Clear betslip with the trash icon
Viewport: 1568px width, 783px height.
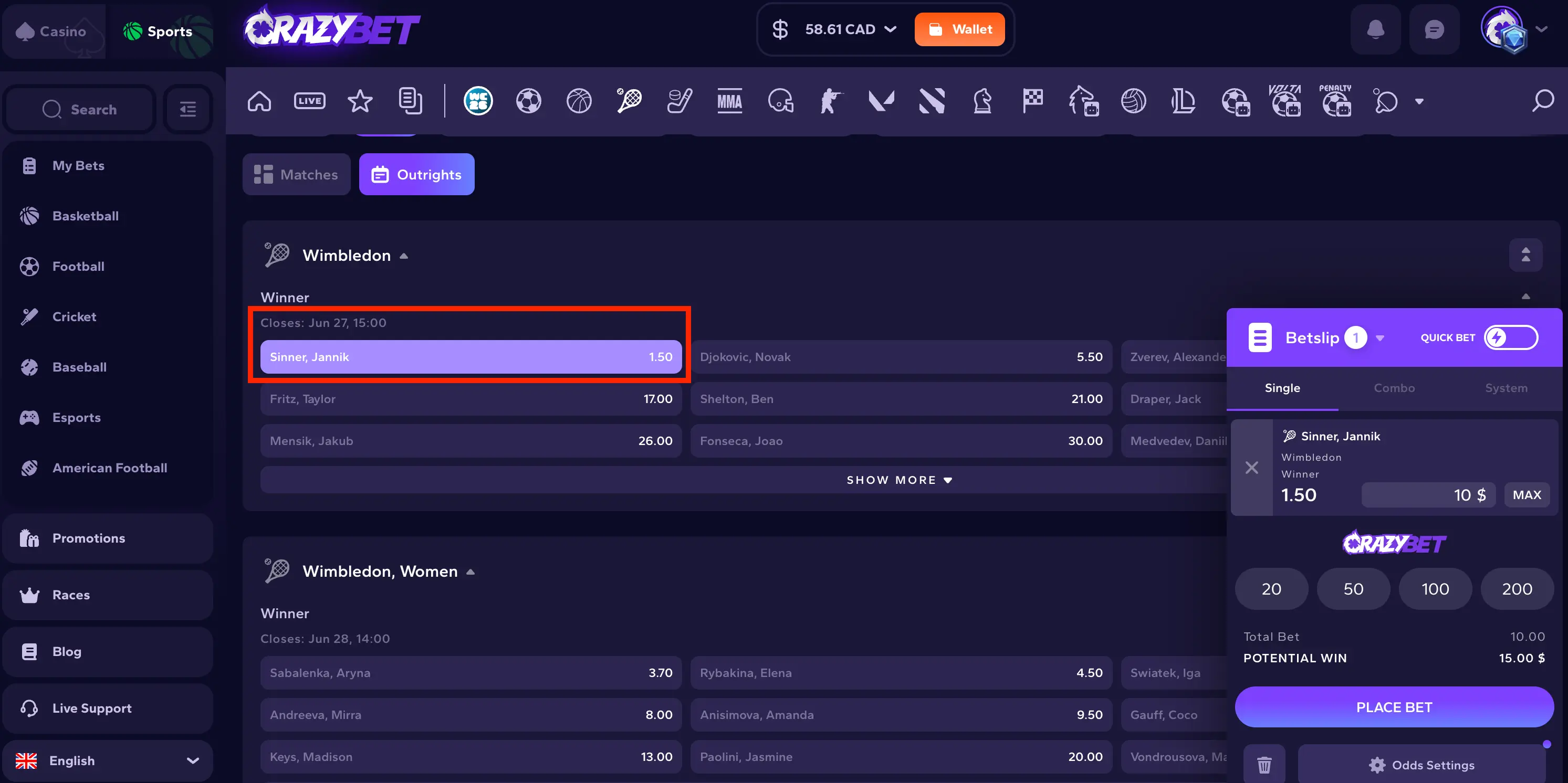(1264, 764)
